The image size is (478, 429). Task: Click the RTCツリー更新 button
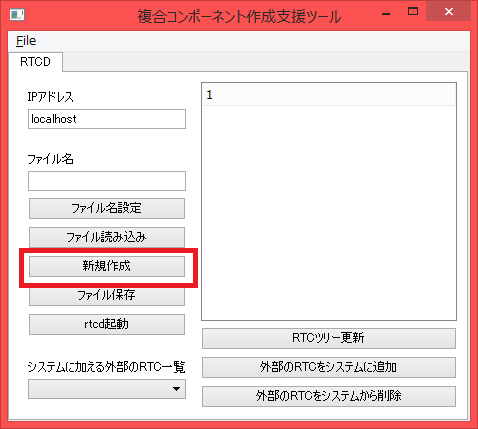[329, 339]
